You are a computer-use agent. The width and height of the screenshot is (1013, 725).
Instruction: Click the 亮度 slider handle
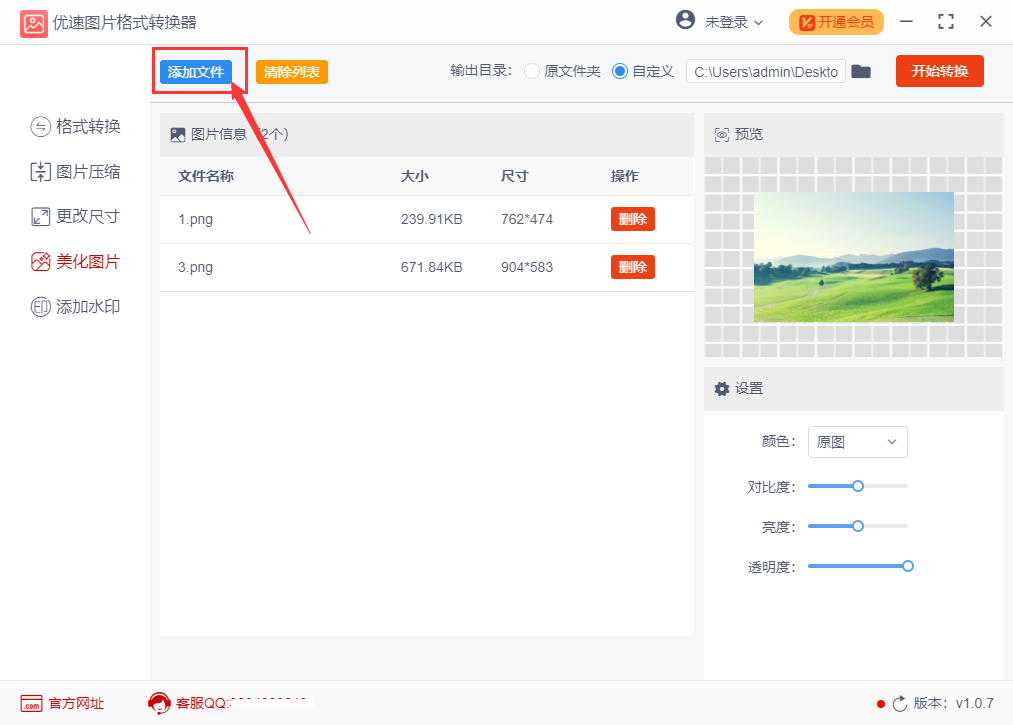(858, 526)
